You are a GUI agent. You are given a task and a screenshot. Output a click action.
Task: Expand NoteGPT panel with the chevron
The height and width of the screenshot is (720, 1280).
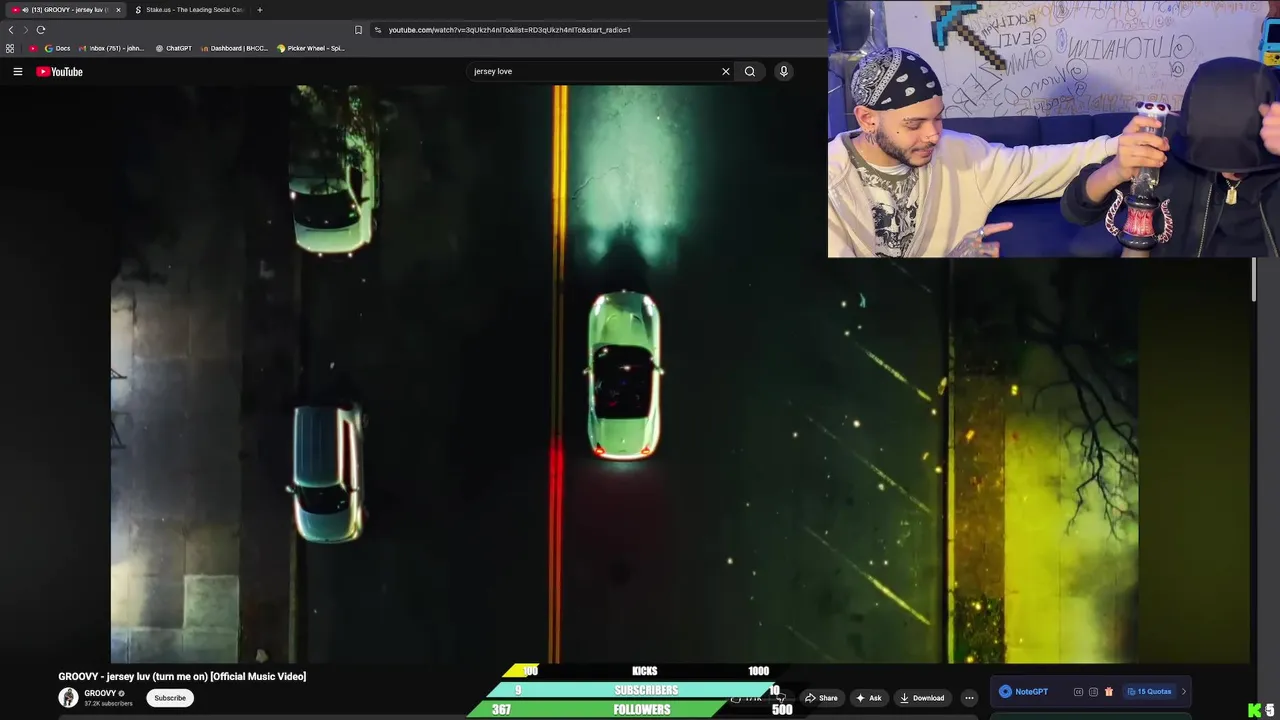1184,692
